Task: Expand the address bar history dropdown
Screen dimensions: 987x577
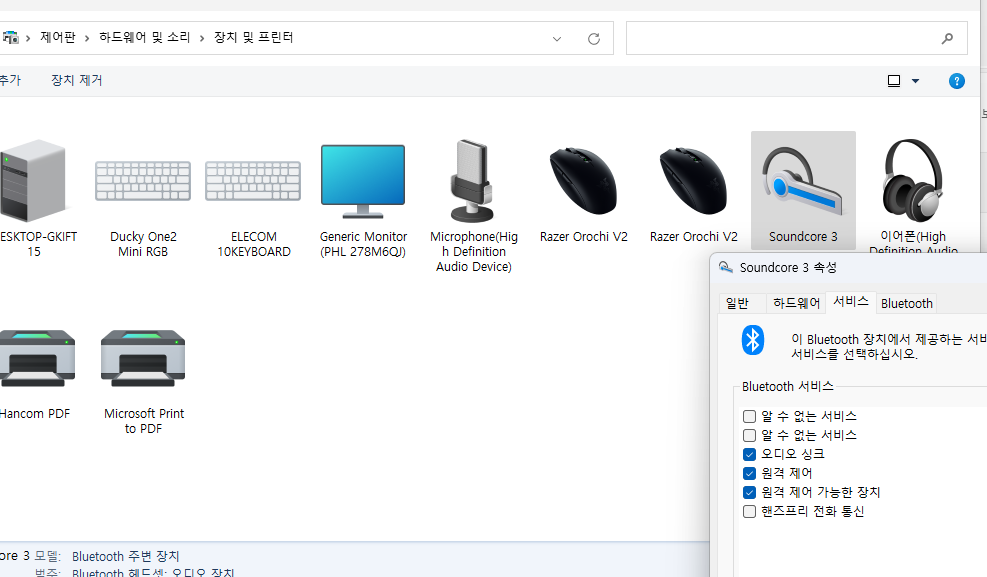Action: (556, 39)
